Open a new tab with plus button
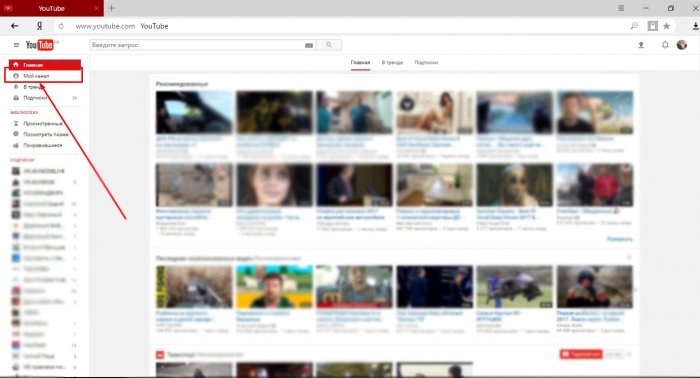Screen dimensions: 700x378 (x=112, y=8)
